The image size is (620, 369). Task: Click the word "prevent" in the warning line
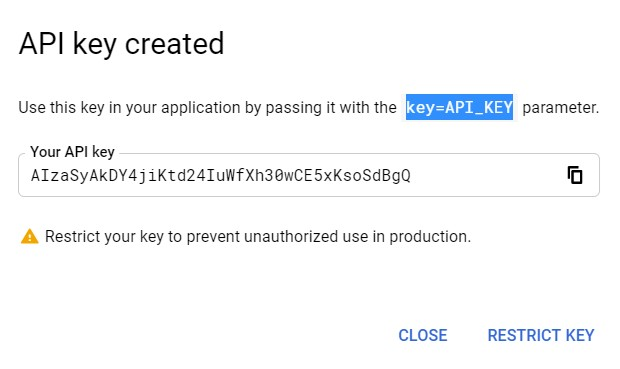(x=213, y=237)
